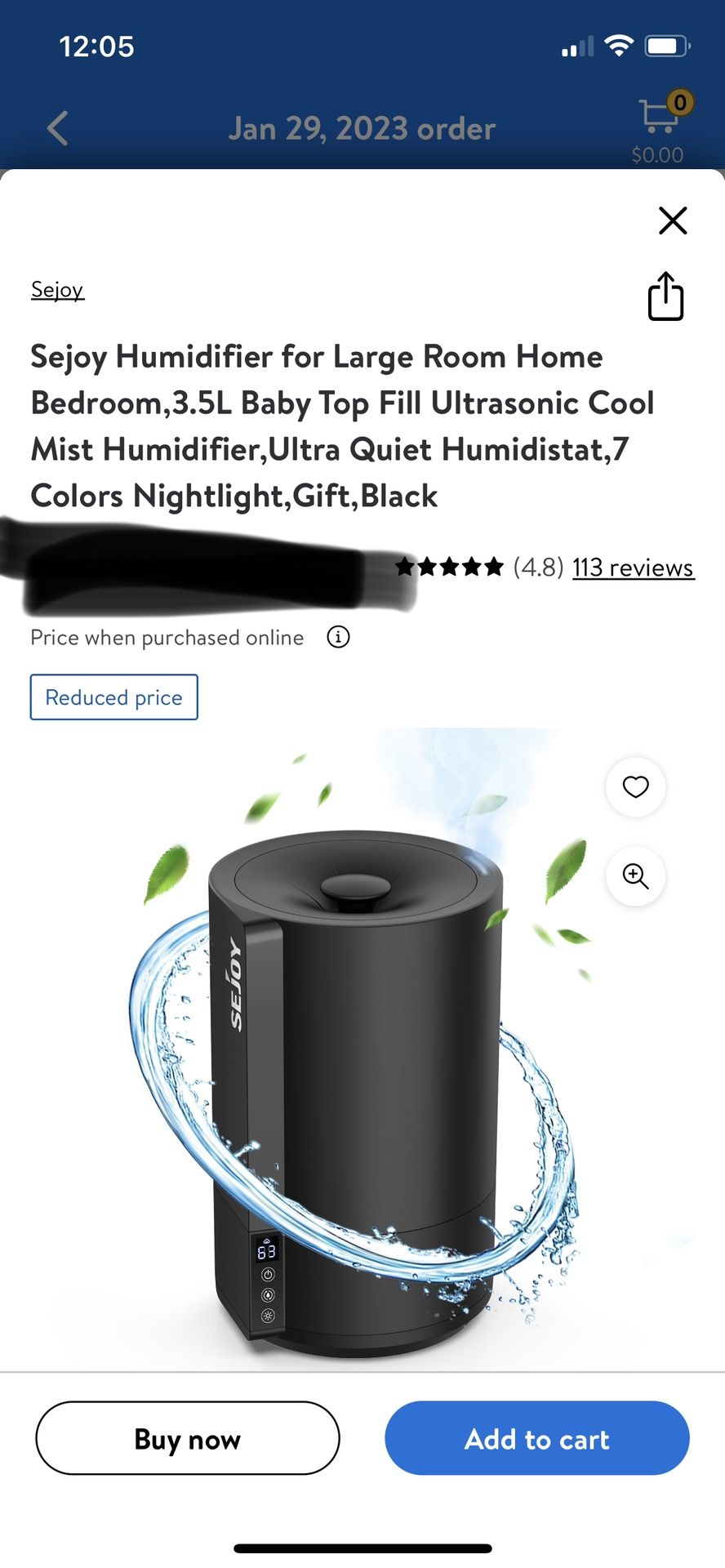This screenshot has width=725, height=1568.
Task: Tap the Buy now button
Action: coord(188,1438)
